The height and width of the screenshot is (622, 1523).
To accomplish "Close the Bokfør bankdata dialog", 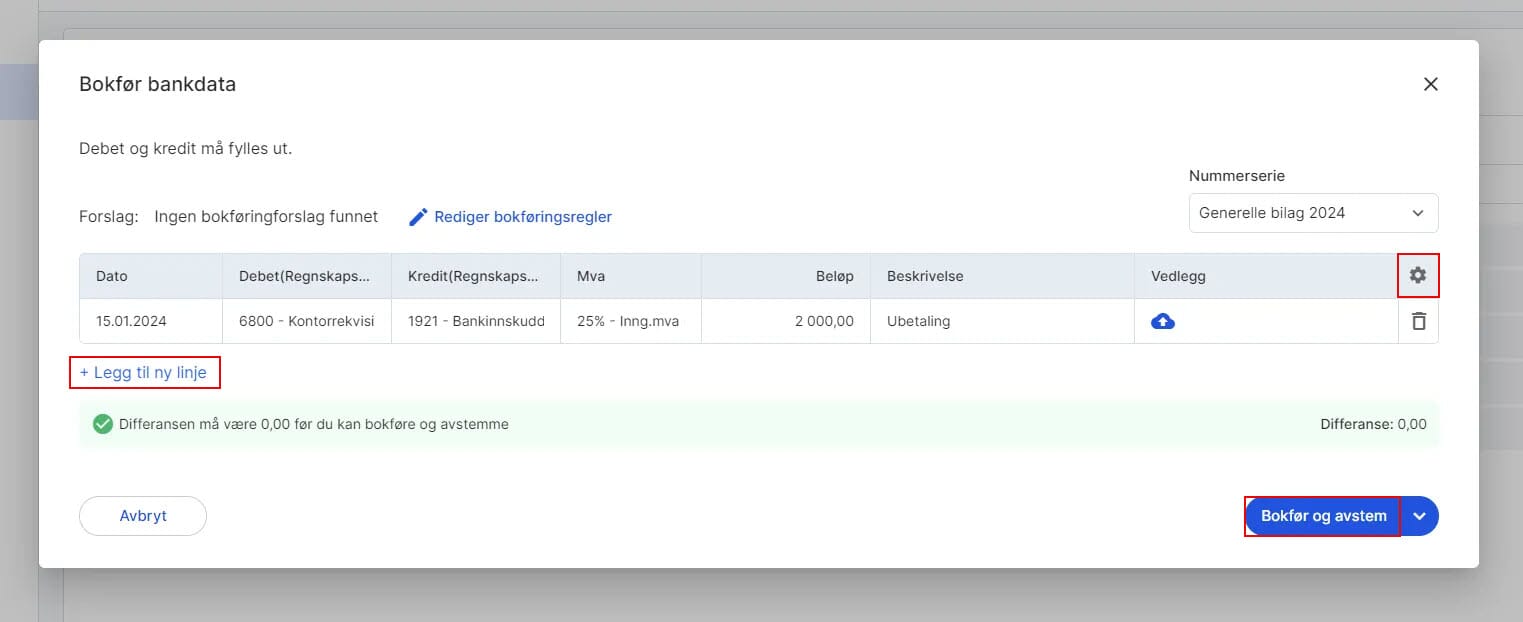I will [x=1430, y=84].
